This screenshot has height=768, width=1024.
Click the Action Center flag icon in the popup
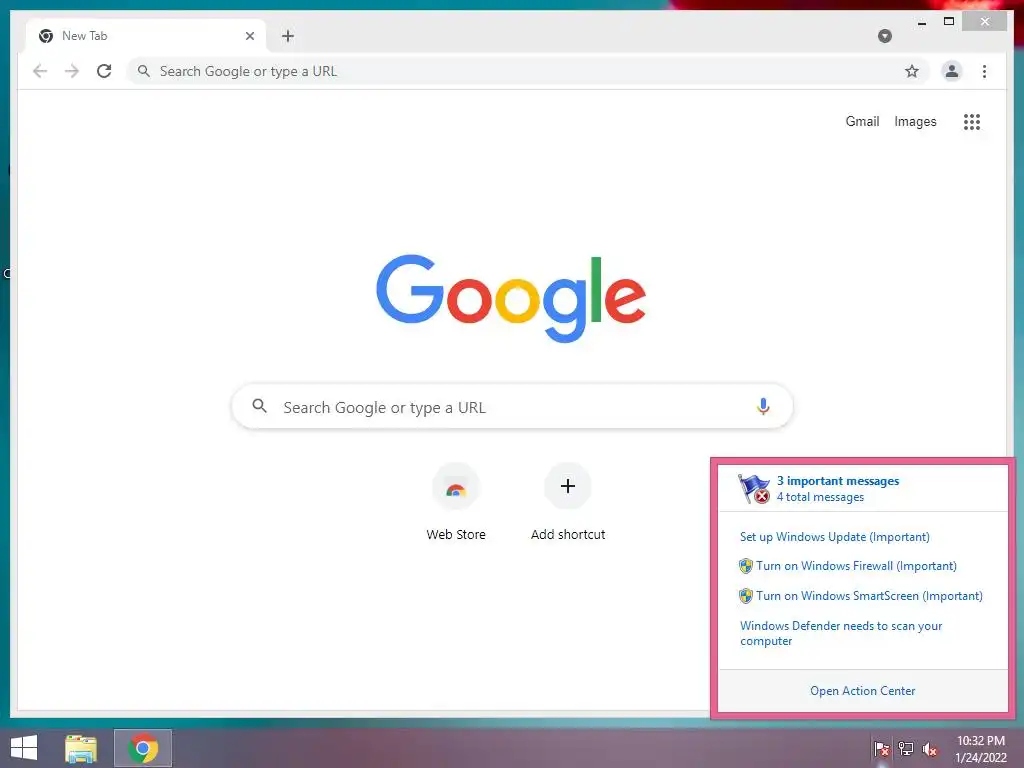pyautogui.click(x=754, y=489)
